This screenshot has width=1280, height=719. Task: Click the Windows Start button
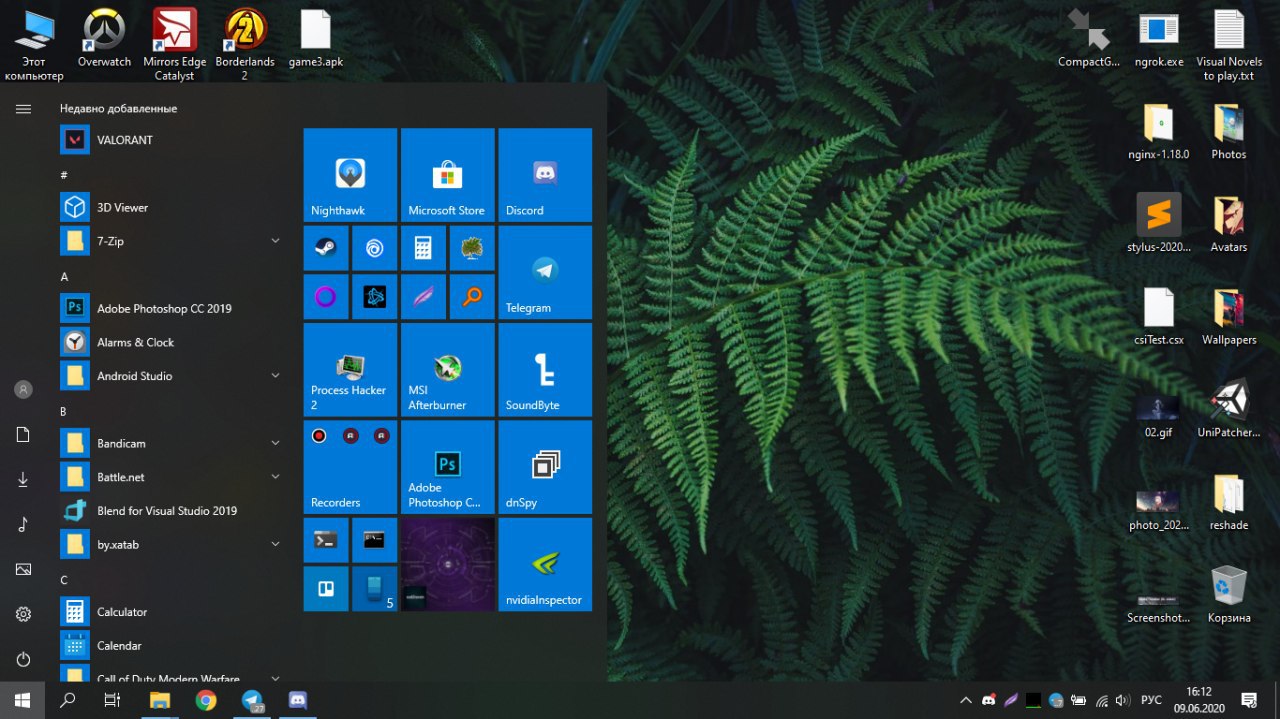click(22, 700)
